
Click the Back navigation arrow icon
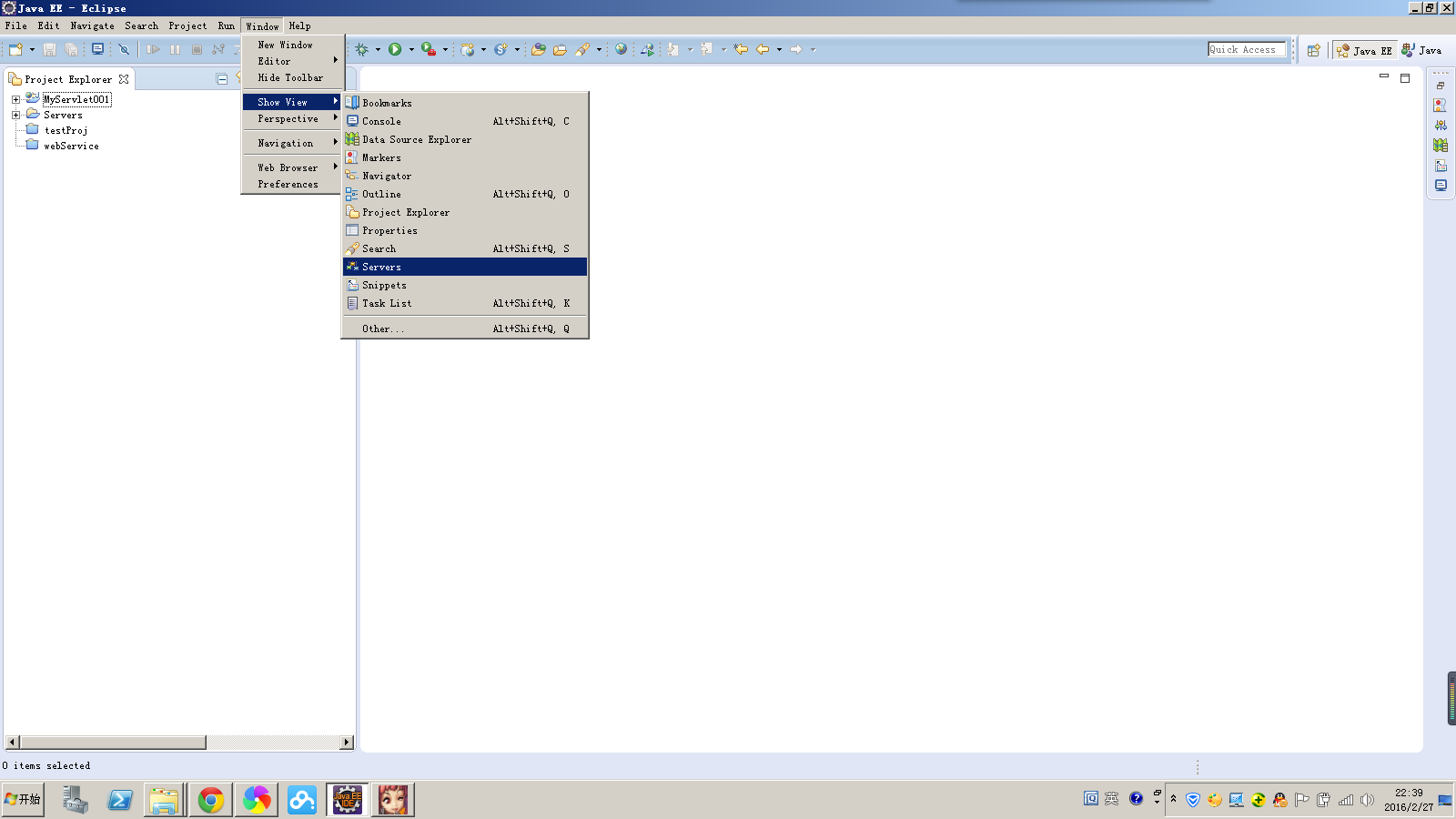763,50
